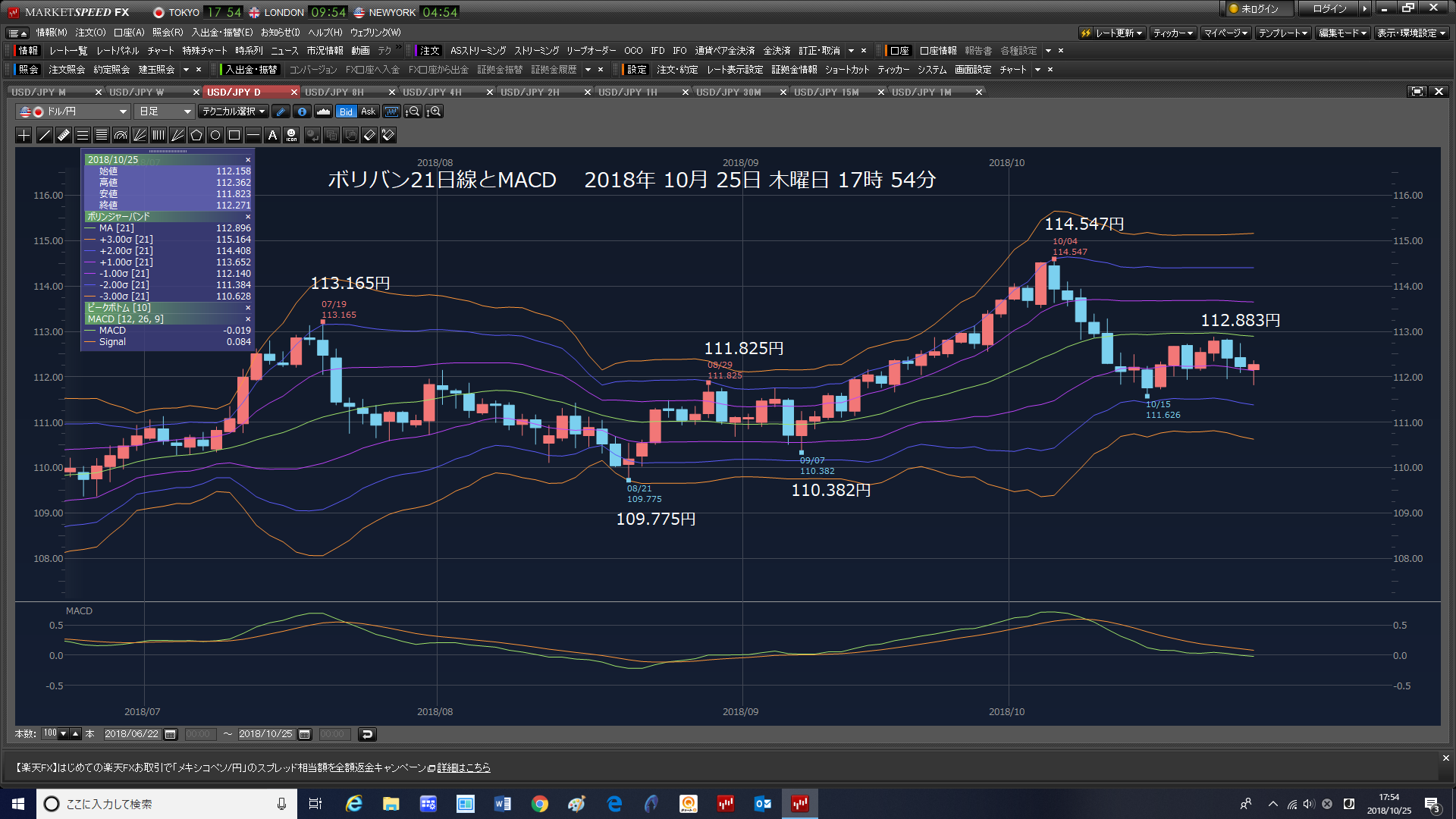Close the MACD indicator legend

click(x=248, y=319)
